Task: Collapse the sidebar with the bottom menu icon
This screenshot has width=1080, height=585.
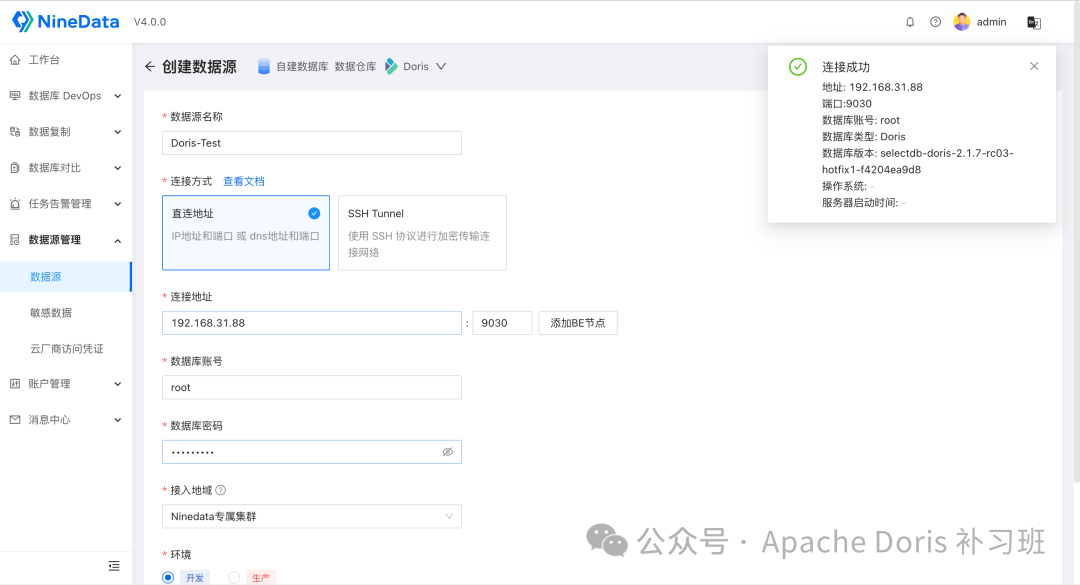Action: 114,566
